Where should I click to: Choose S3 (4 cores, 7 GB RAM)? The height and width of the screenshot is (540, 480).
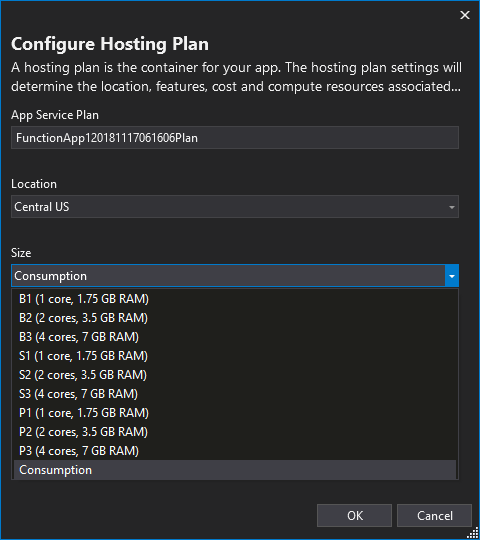[235, 394]
